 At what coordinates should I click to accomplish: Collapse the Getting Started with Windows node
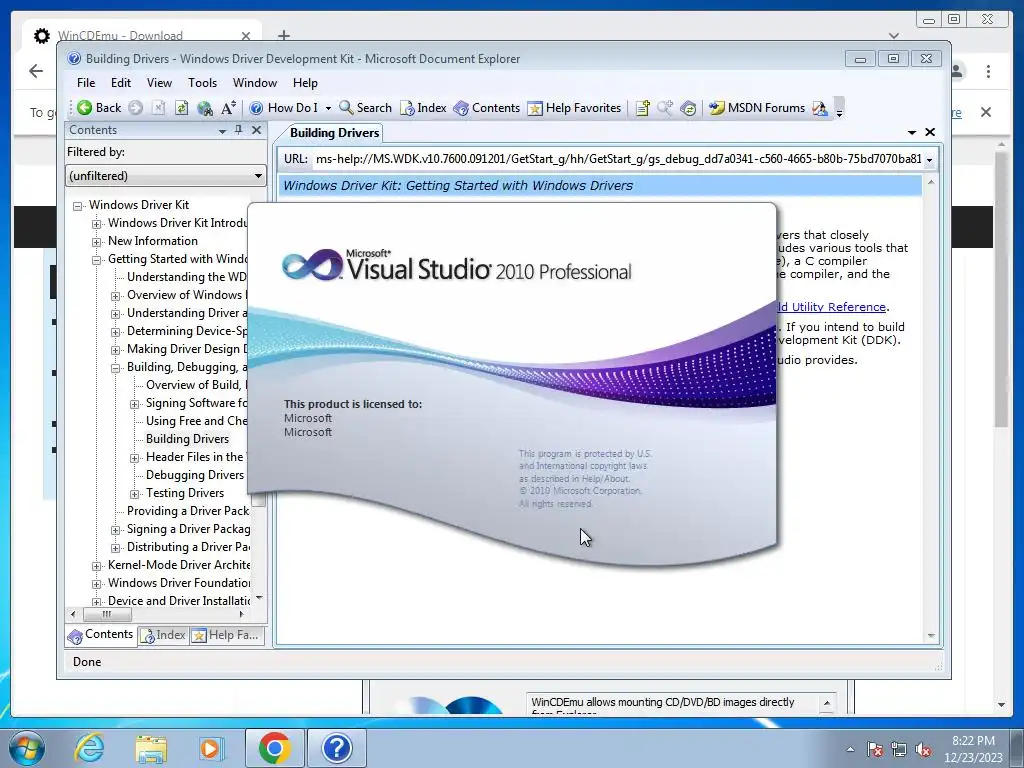pos(97,260)
